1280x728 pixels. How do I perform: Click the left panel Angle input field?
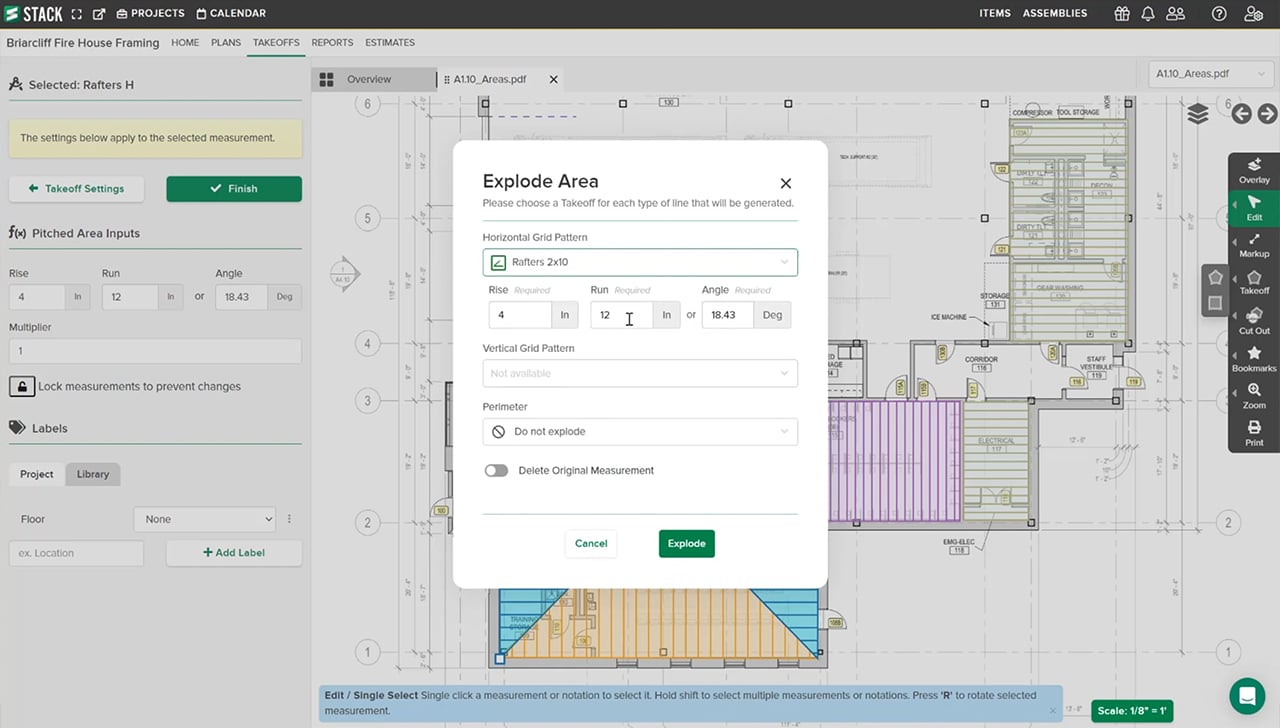tap(241, 296)
